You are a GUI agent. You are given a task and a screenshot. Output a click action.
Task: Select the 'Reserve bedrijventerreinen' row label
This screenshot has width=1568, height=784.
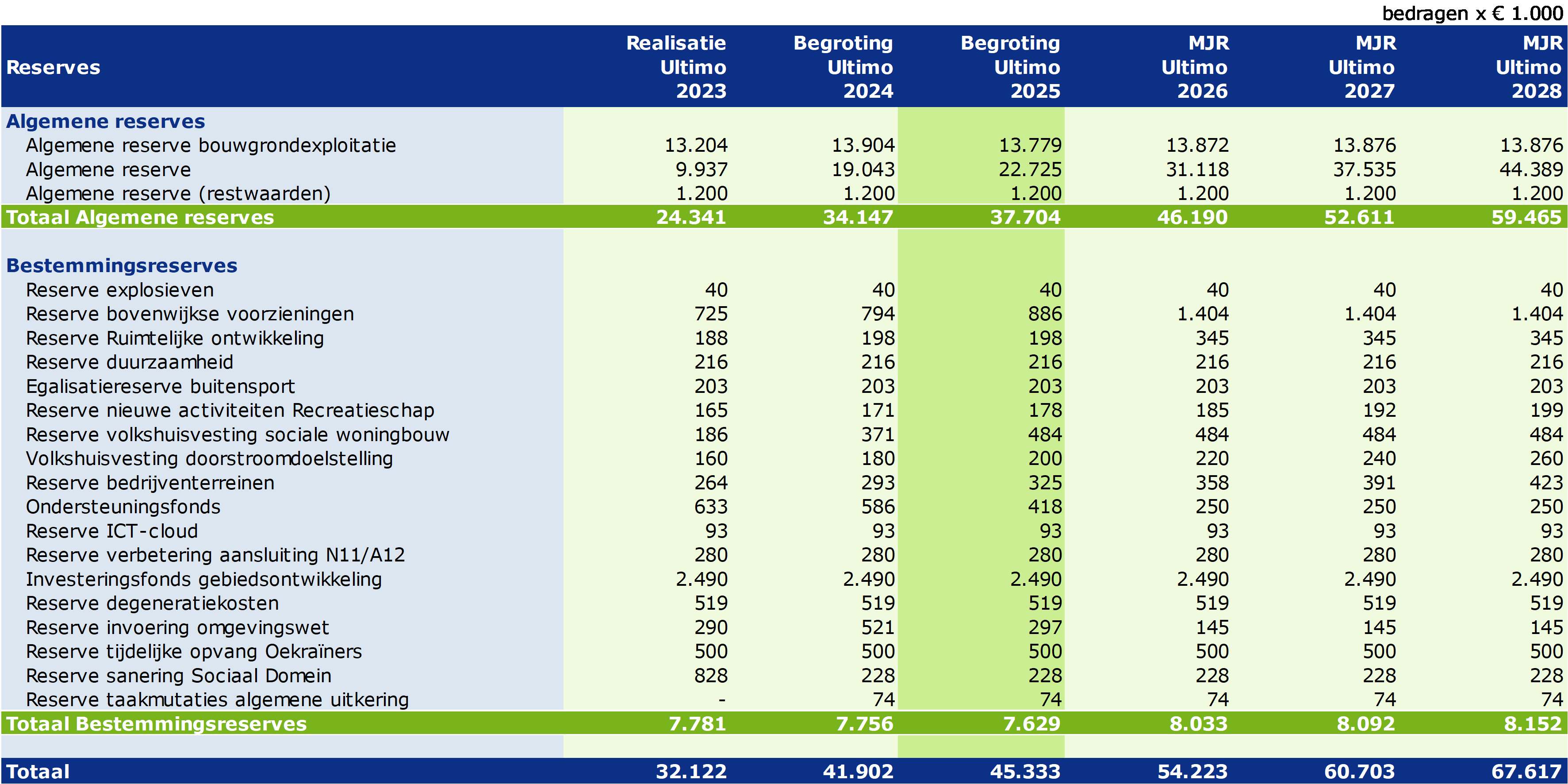(150, 483)
